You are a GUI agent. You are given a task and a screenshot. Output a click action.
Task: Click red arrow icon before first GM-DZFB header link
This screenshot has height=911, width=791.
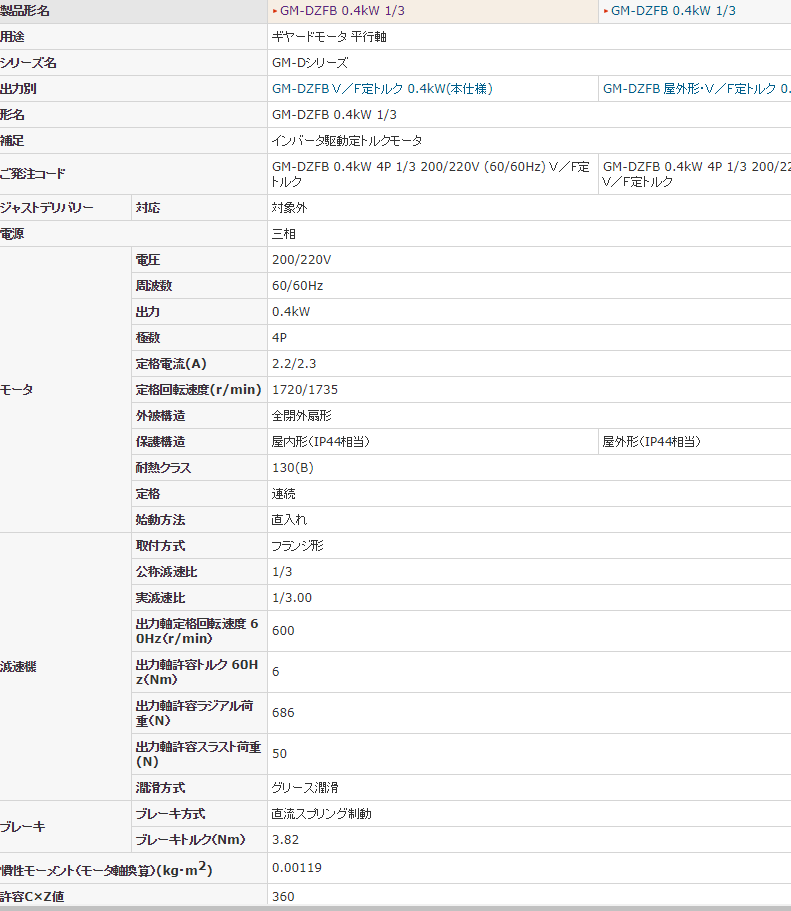tap(274, 11)
